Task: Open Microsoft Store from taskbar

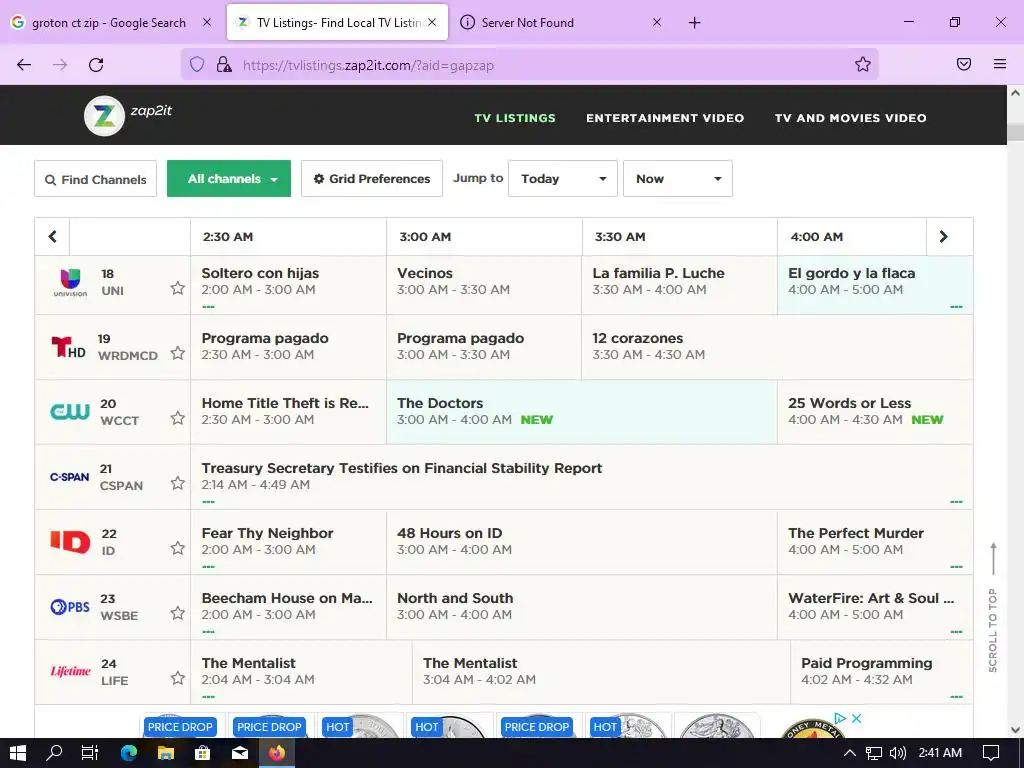Action: (x=202, y=753)
